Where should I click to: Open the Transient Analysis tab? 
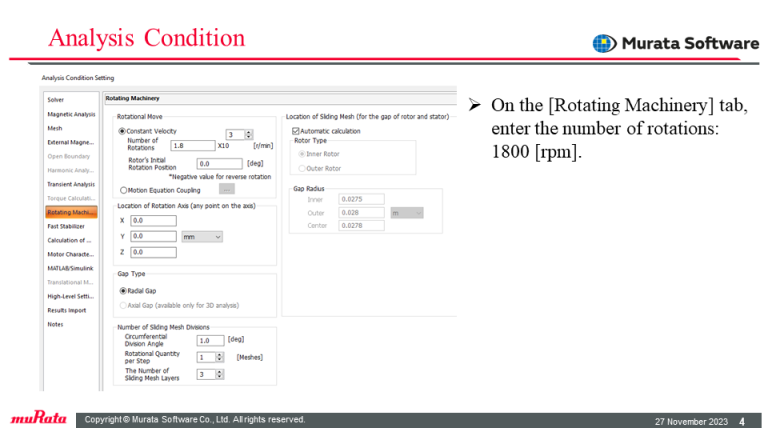click(71, 184)
